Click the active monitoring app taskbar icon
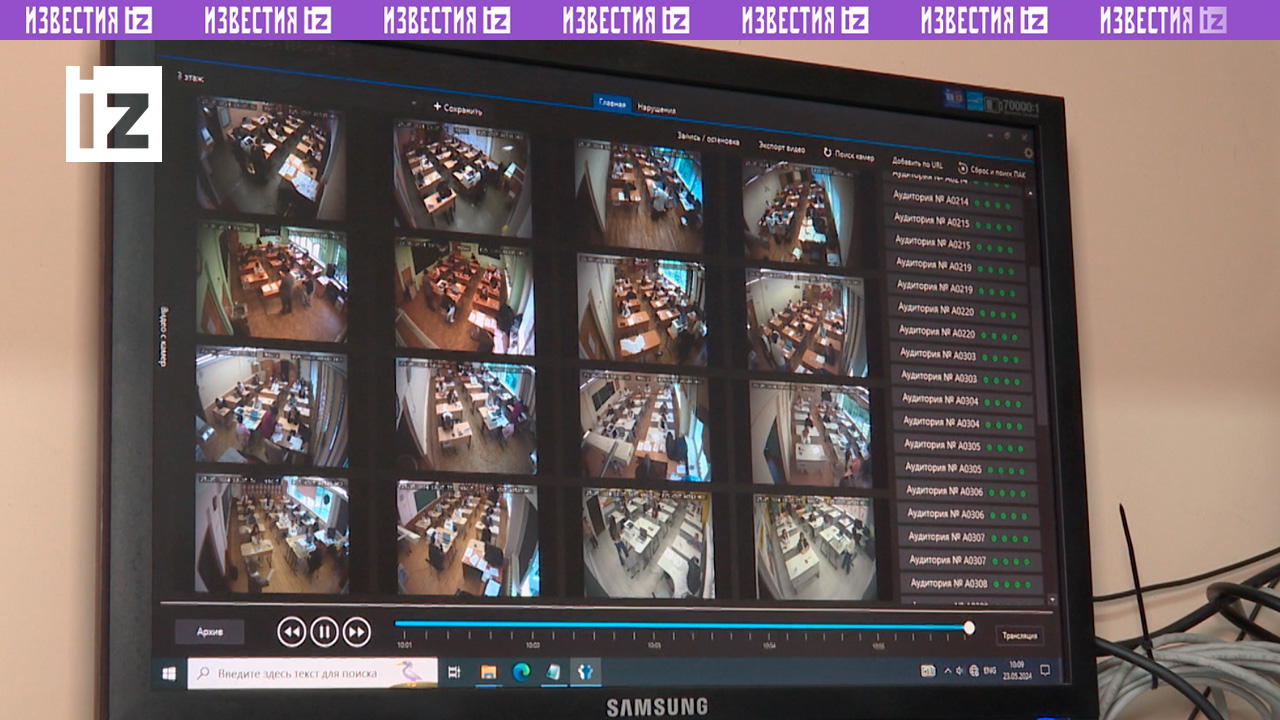1280x720 pixels. pos(585,673)
